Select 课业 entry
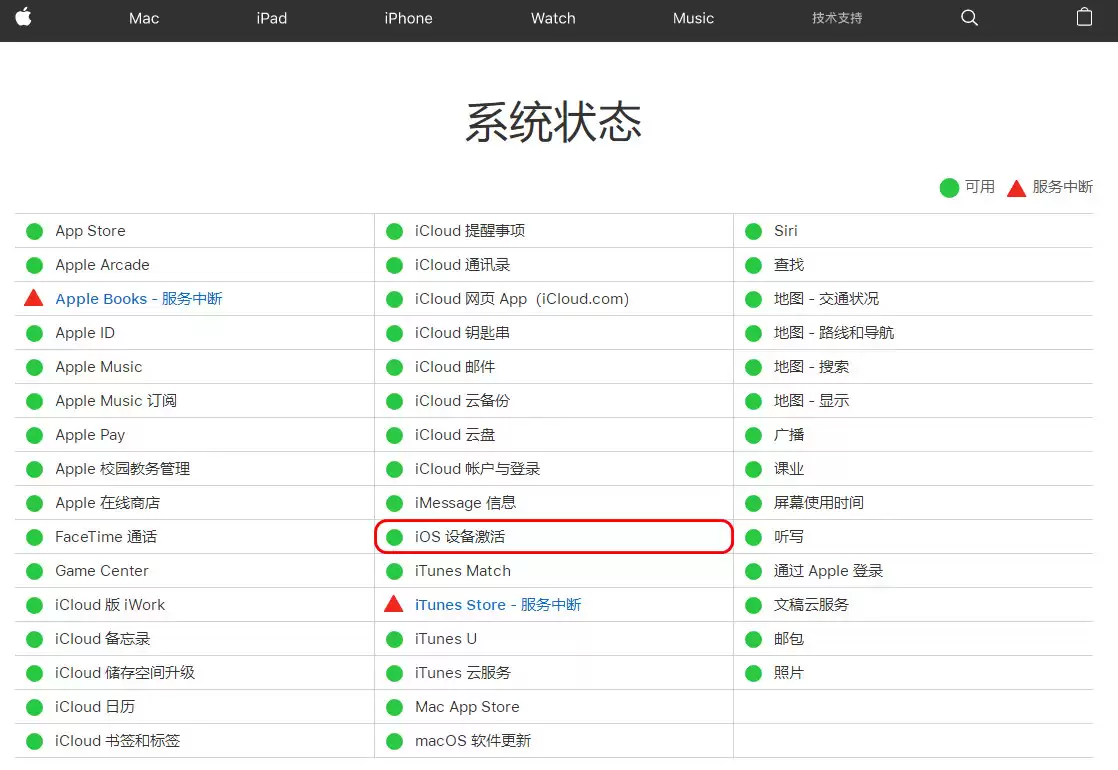The width and height of the screenshot is (1118, 770). [x=789, y=469]
